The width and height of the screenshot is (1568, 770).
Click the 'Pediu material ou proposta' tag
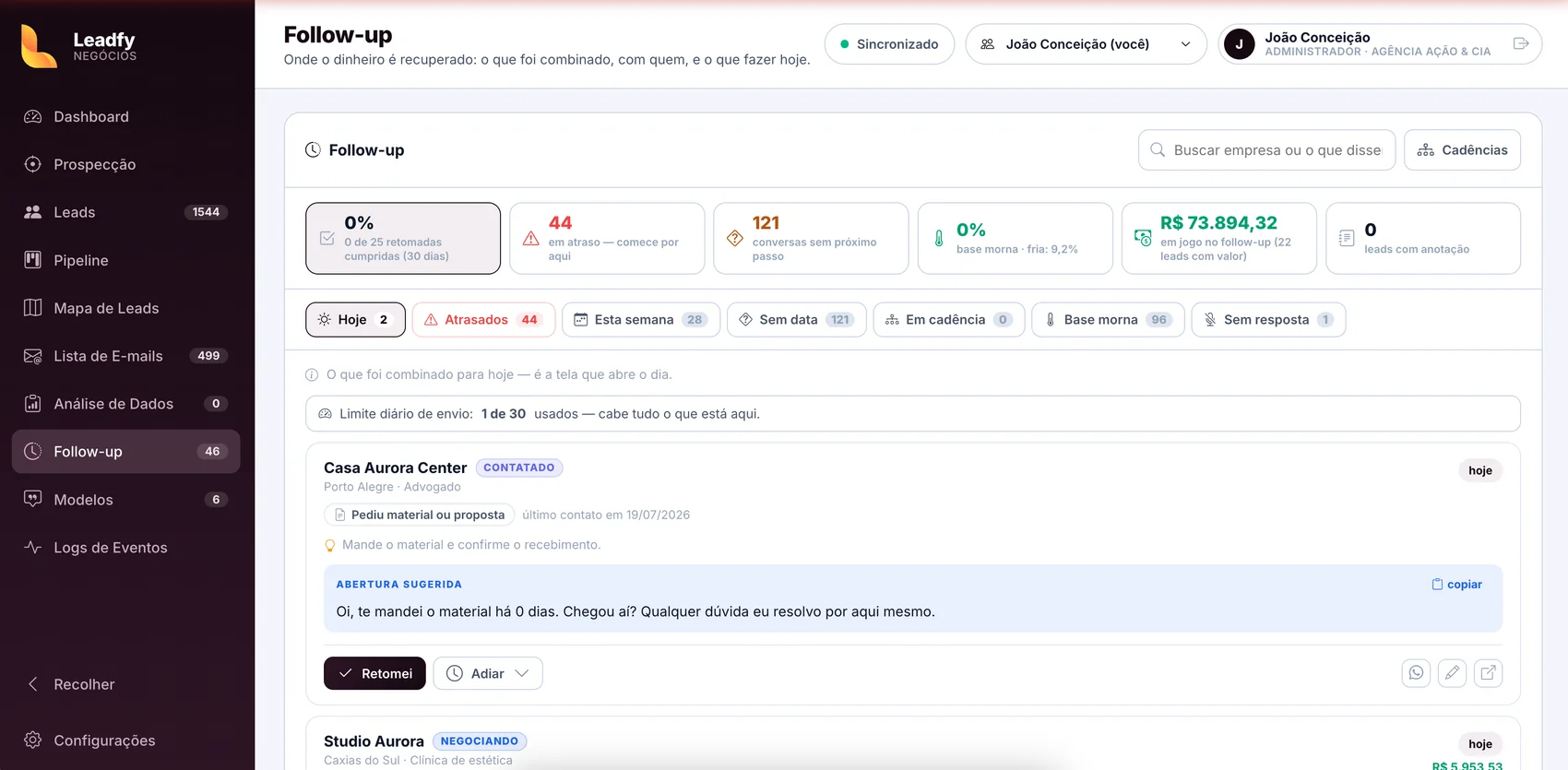click(419, 515)
